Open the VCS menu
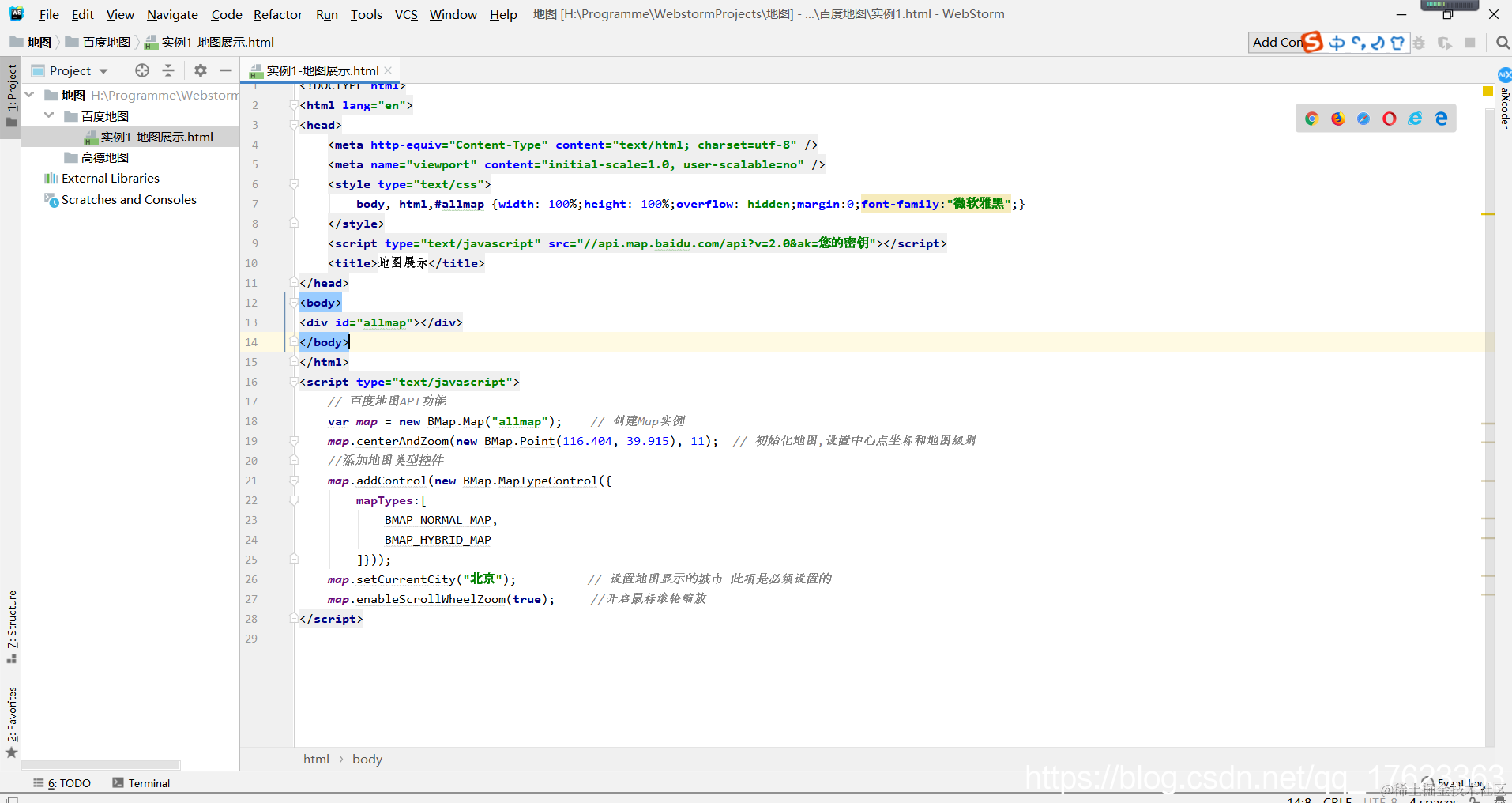 tap(406, 14)
